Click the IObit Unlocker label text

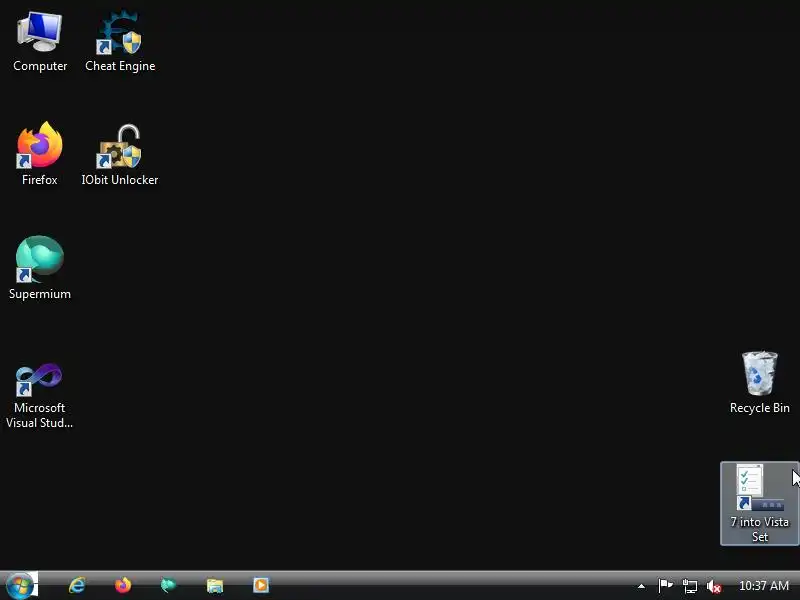pyautogui.click(x=120, y=180)
